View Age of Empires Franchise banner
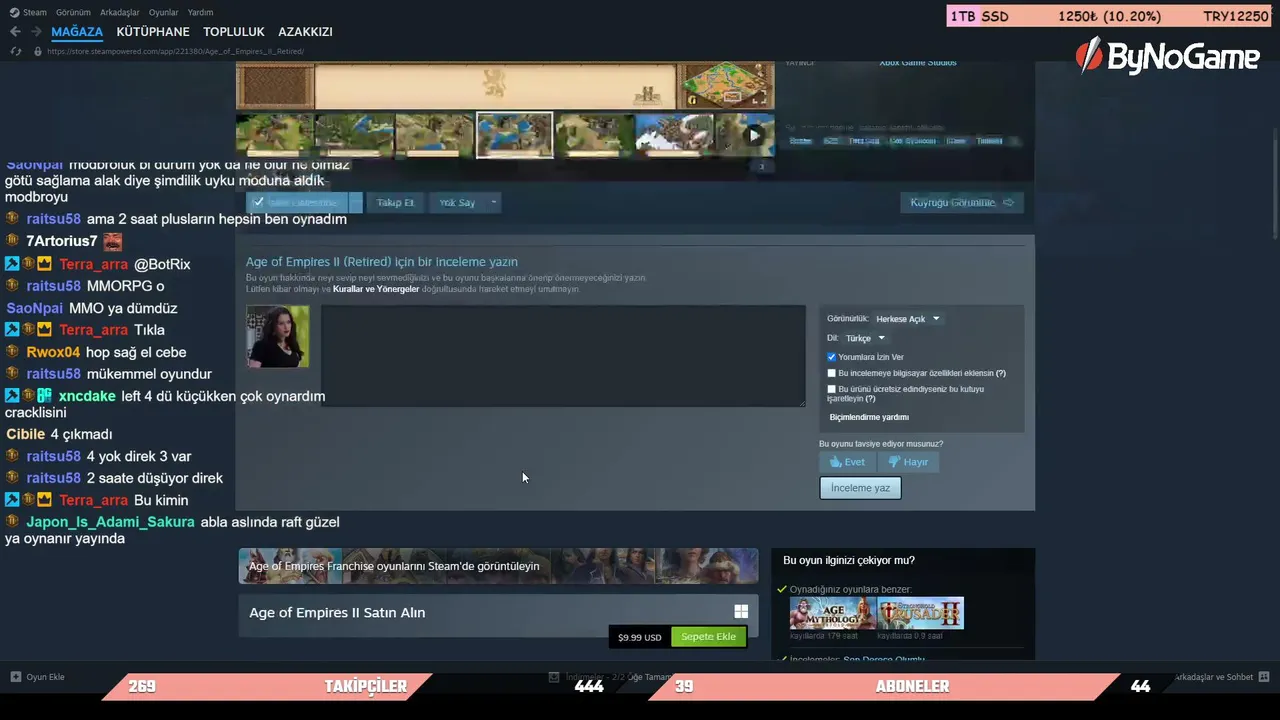The height and width of the screenshot is (720, 1280). [498, 566]
